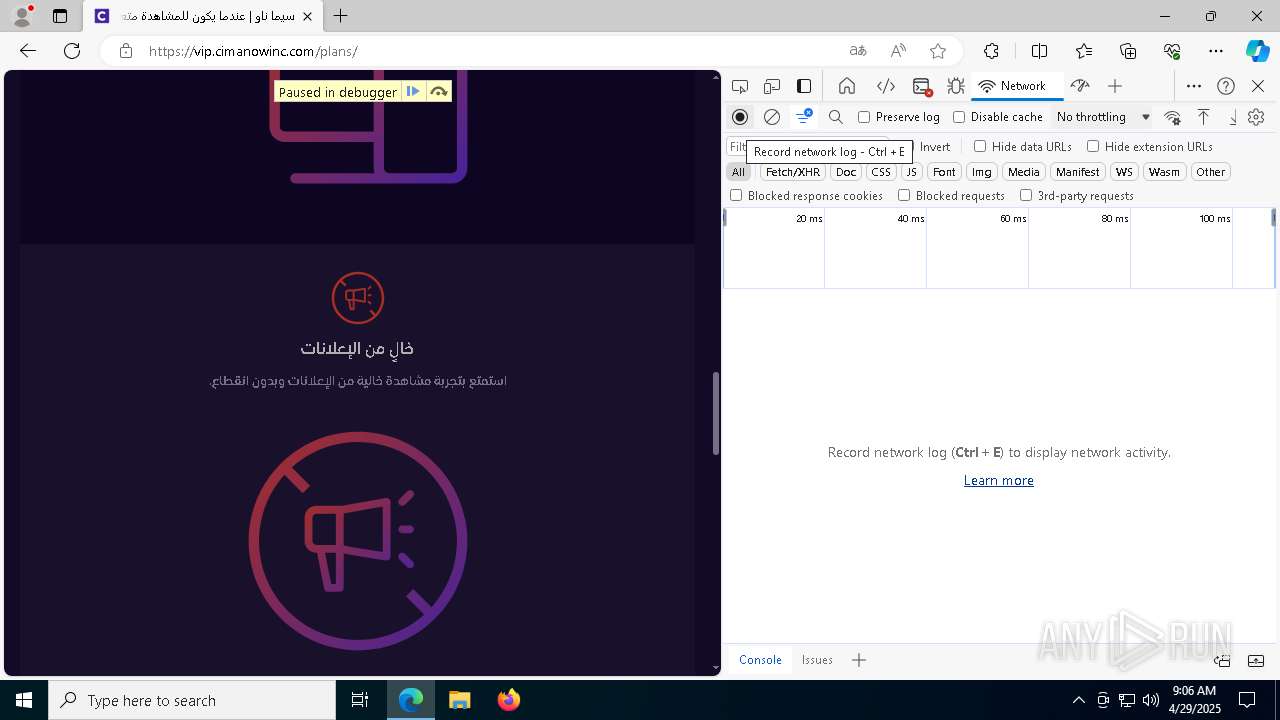Check Blocked response cookies

pos(806,196)
